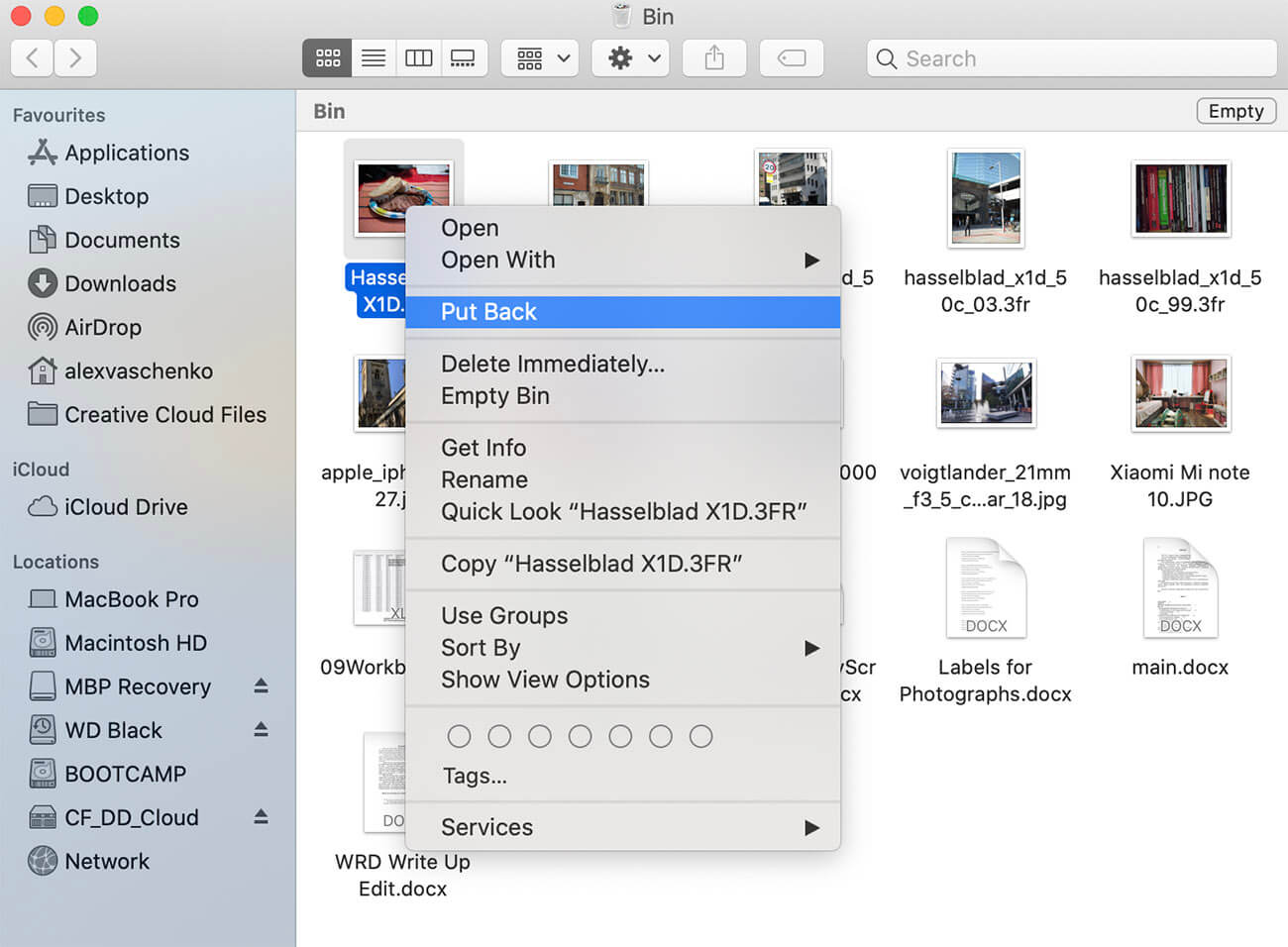The height and width of the screenshot is (947, 1288).
Task: Eject the CF_DD_Cloud volume
Action: click(x=261, y=816)
